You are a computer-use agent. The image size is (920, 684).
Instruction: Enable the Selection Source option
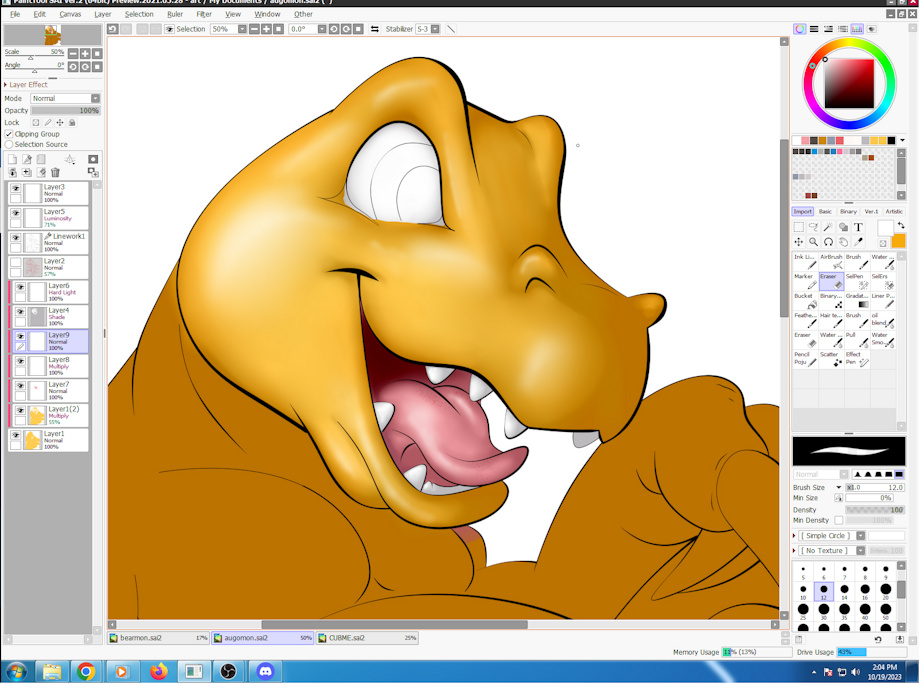point(9,144)
